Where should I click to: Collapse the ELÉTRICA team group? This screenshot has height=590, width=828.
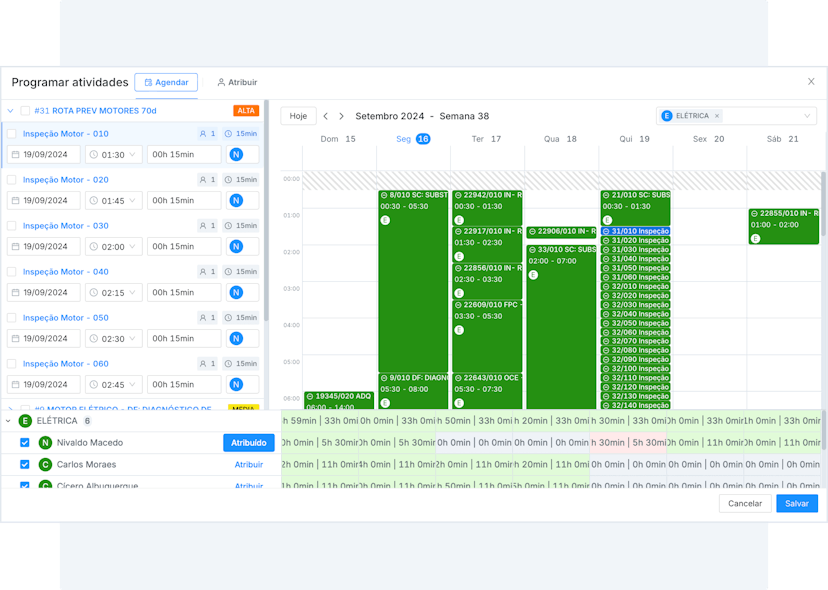coord(8,421)
